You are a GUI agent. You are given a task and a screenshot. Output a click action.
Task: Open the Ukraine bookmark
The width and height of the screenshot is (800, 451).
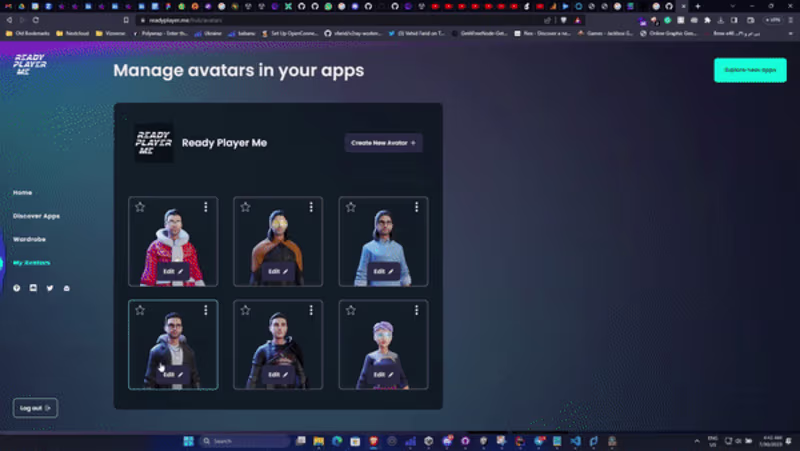(208, 33)
